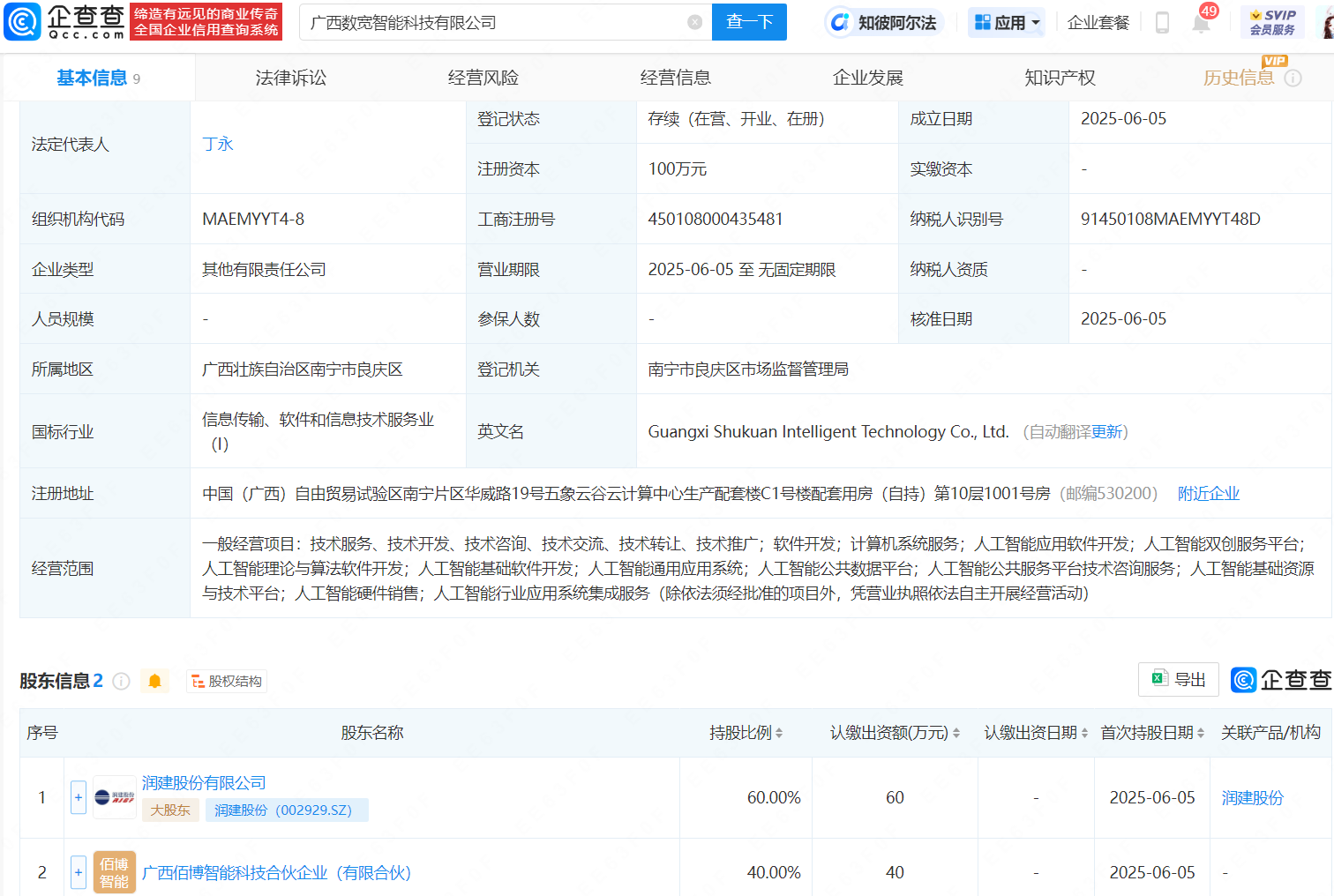Switch to the 企业发展 tab

[x=868, y=78]
